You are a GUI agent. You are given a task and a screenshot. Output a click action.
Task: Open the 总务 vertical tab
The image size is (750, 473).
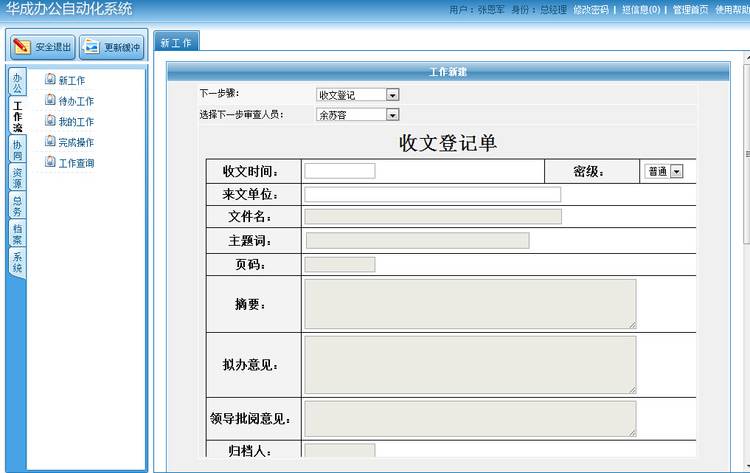17,205
